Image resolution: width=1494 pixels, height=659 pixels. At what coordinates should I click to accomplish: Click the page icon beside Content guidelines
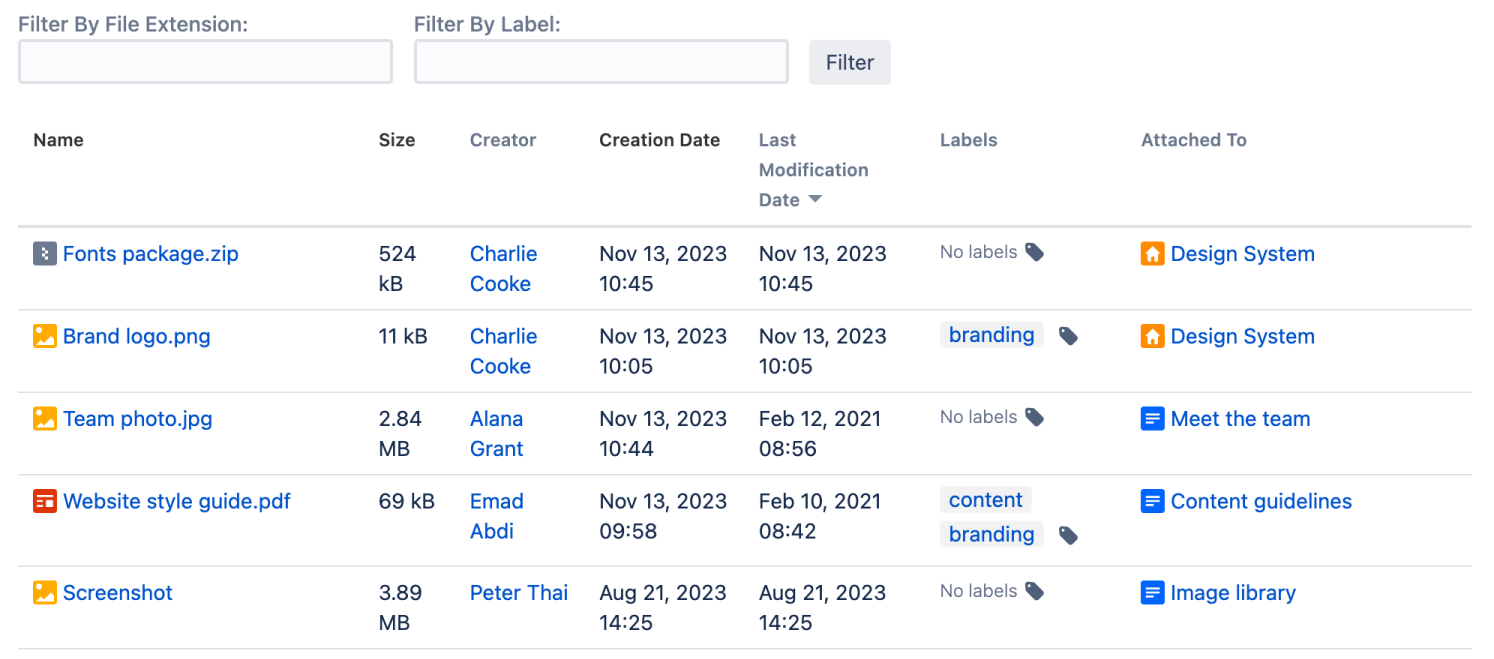(x=1153, y=501)
